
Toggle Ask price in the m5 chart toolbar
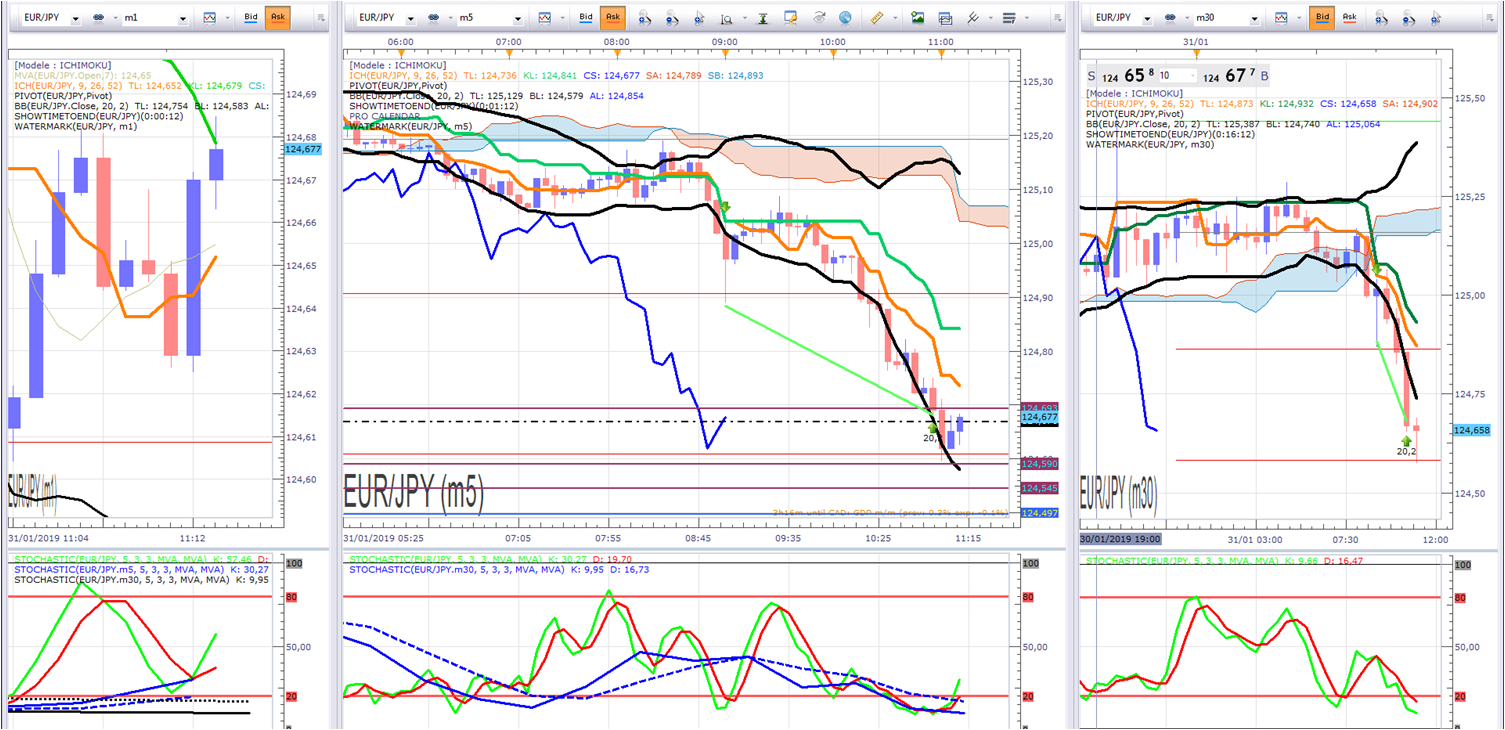613,18
